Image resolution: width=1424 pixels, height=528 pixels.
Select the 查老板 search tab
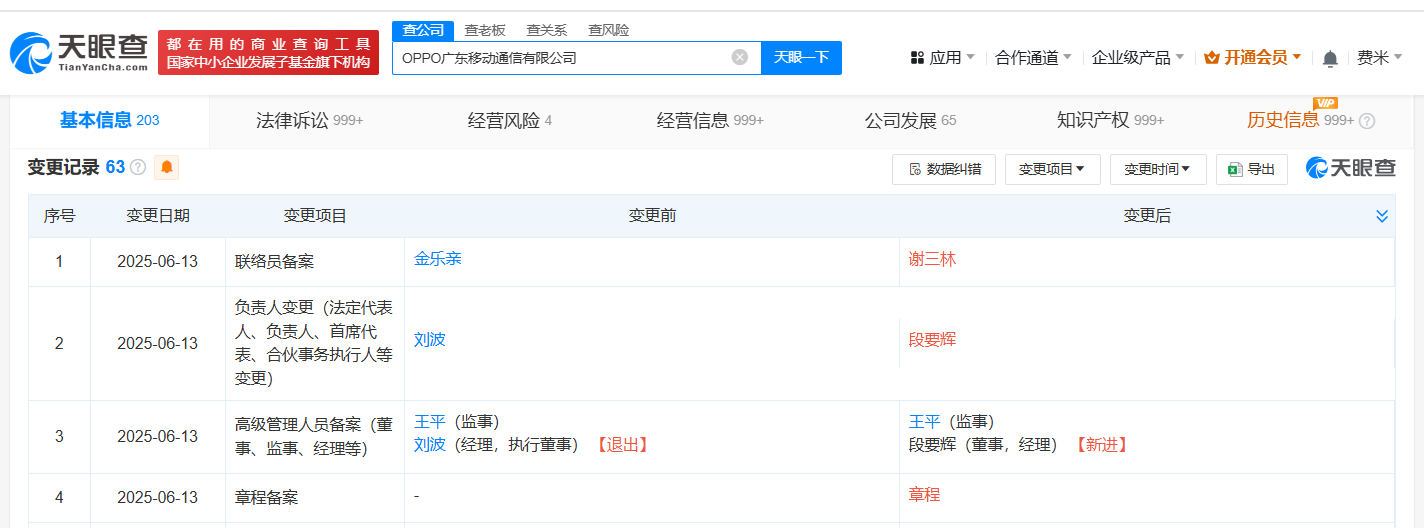coord(484,30)
